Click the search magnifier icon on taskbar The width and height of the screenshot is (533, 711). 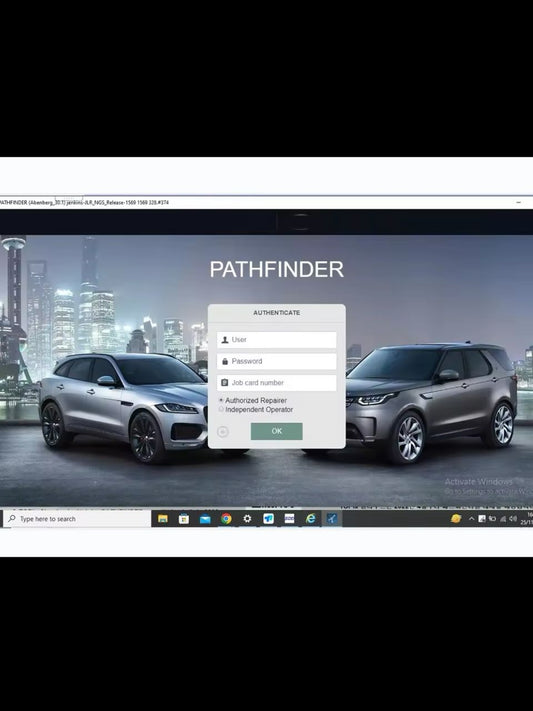click(12, 518)
